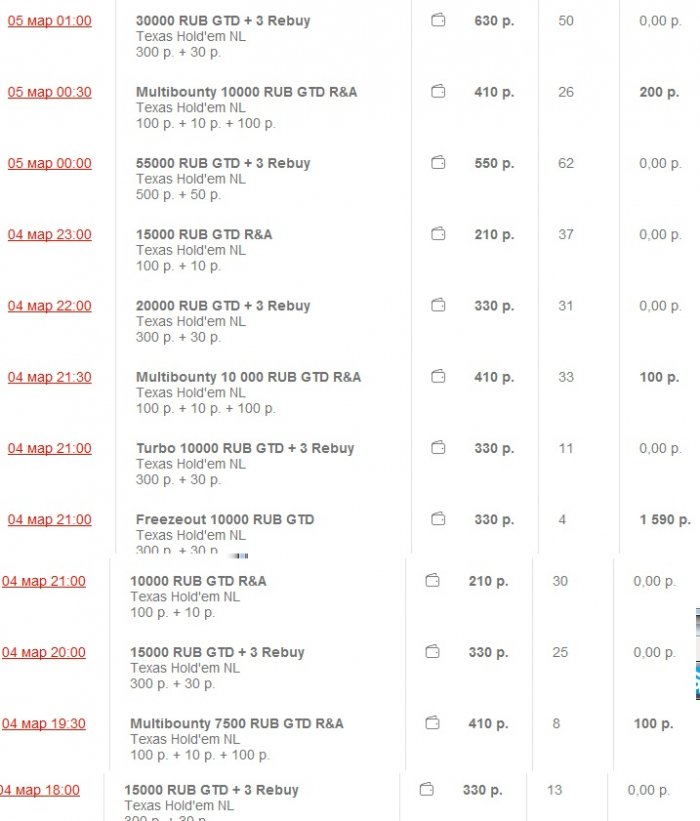Select the Turbo 10000 RUB GTD tournament title

(x=245, y=448)
